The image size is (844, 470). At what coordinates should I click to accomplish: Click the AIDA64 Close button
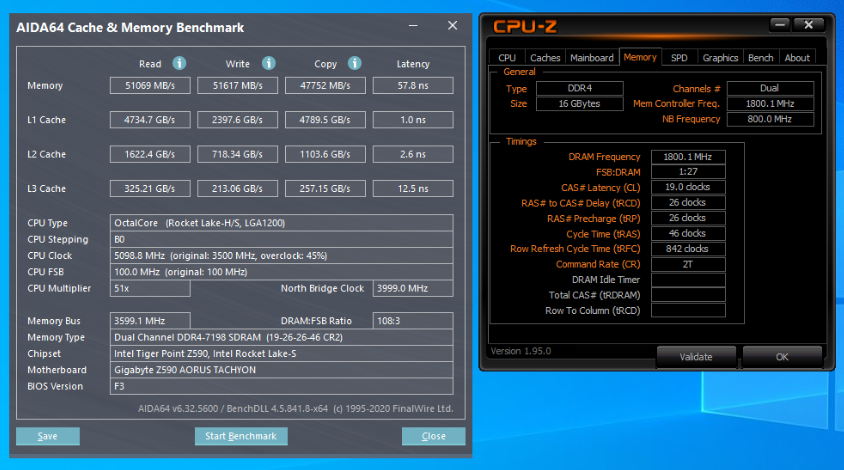[x=433, y=436]
